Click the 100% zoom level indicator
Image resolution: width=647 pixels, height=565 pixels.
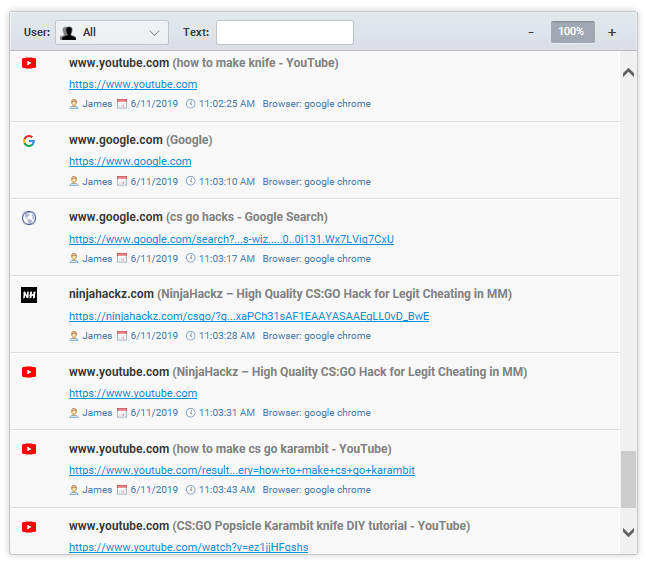pyautogui.click(x=572, y=32)
